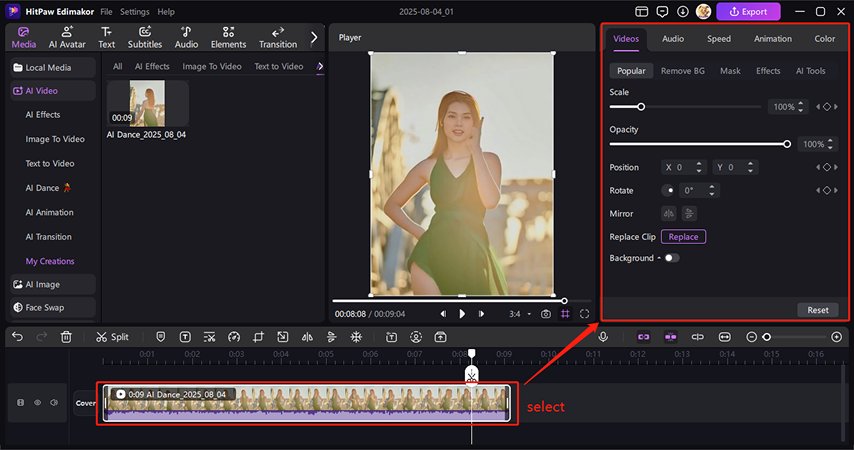Click the purple Export button
854x450 pixels.
pyautogui.click(x=748, y=11)
